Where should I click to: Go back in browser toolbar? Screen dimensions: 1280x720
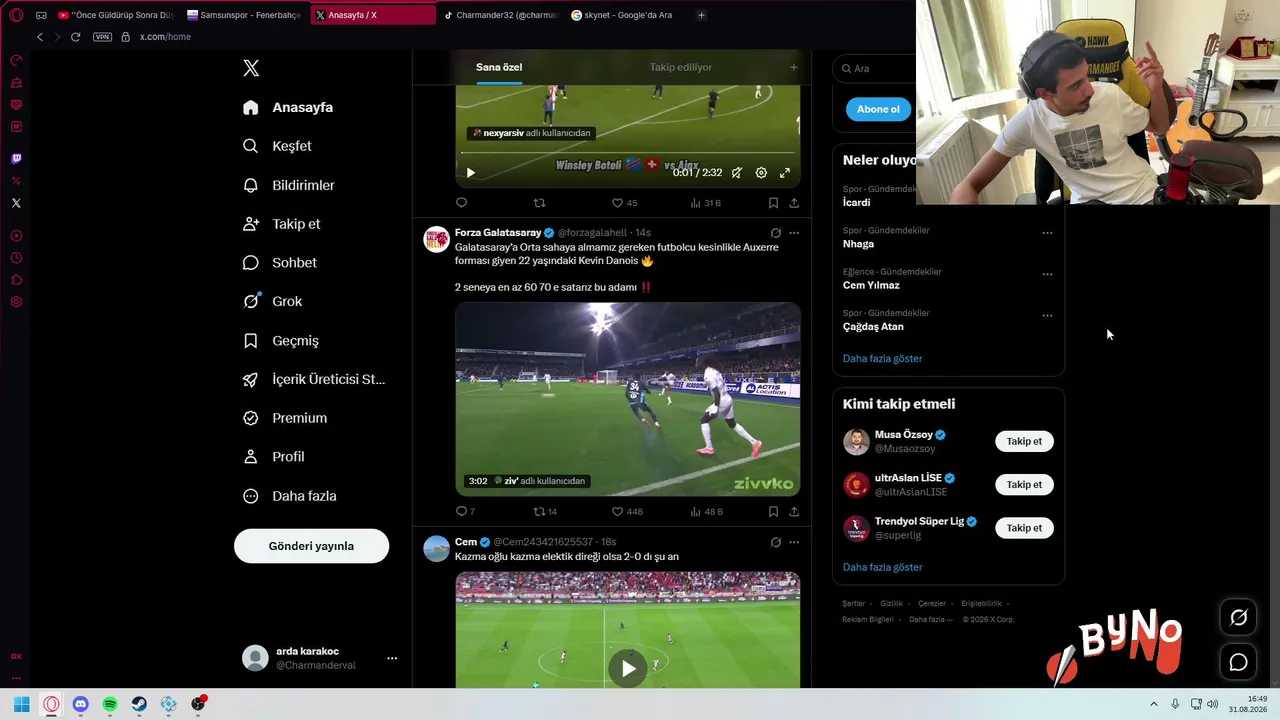[40, 37]
